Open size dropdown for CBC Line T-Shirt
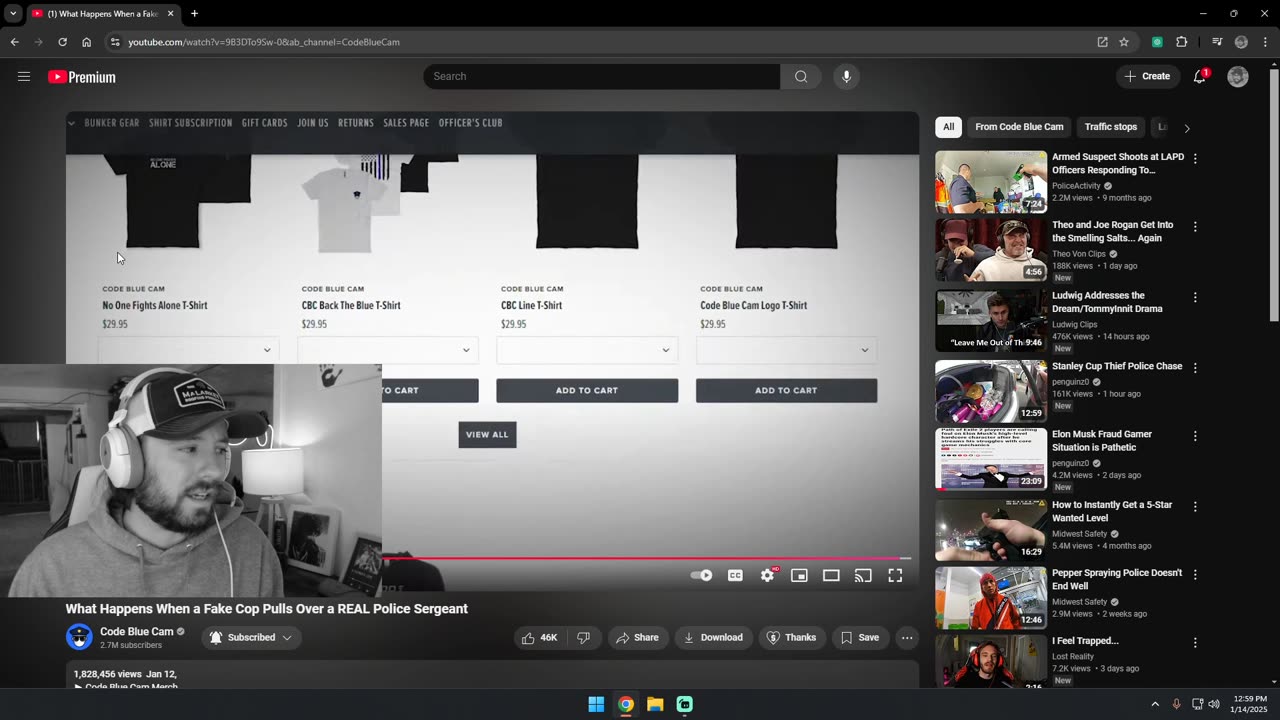This screenshot has height=720, width=1280. (x=587, y=350)
